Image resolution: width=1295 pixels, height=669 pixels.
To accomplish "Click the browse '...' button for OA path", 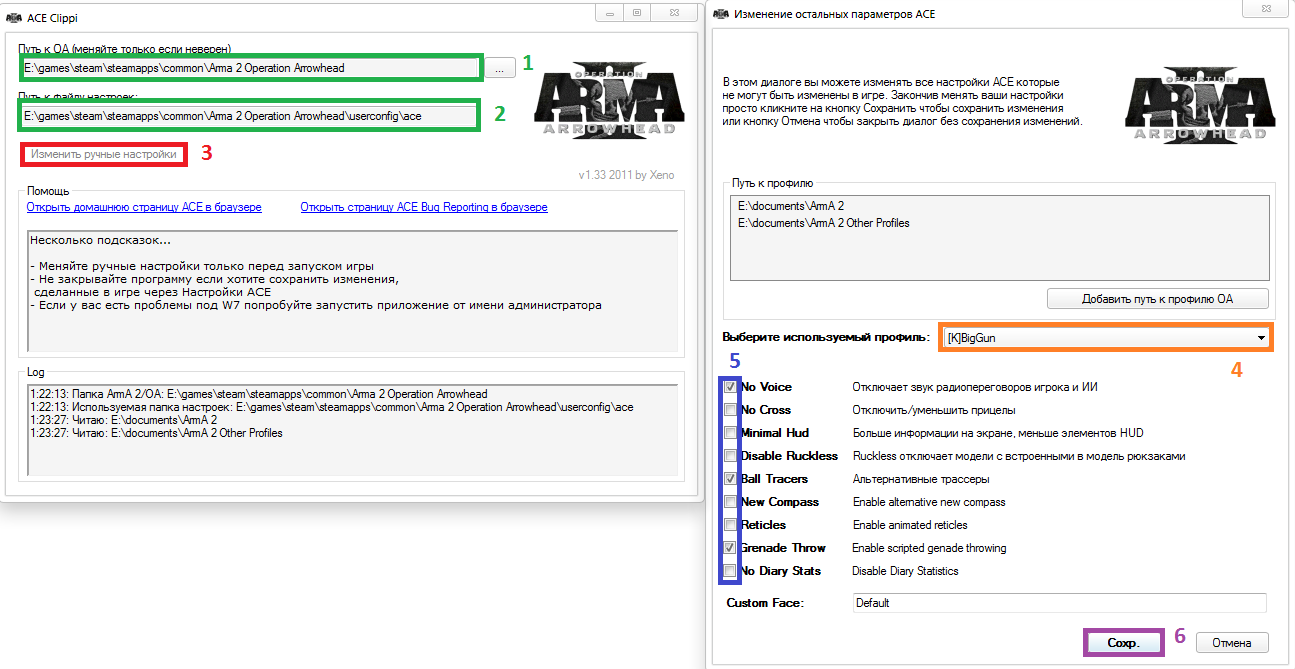I will (501, 68).
